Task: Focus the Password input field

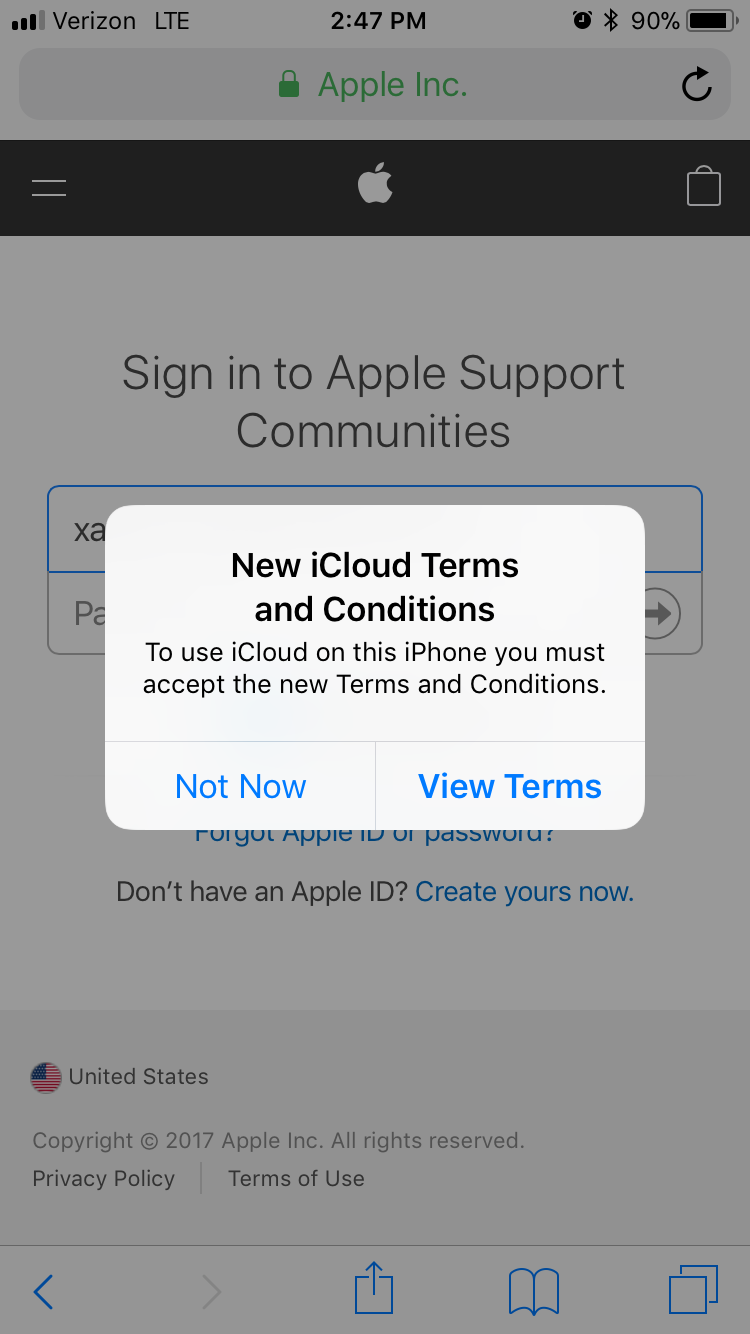Action: [375, 613]
